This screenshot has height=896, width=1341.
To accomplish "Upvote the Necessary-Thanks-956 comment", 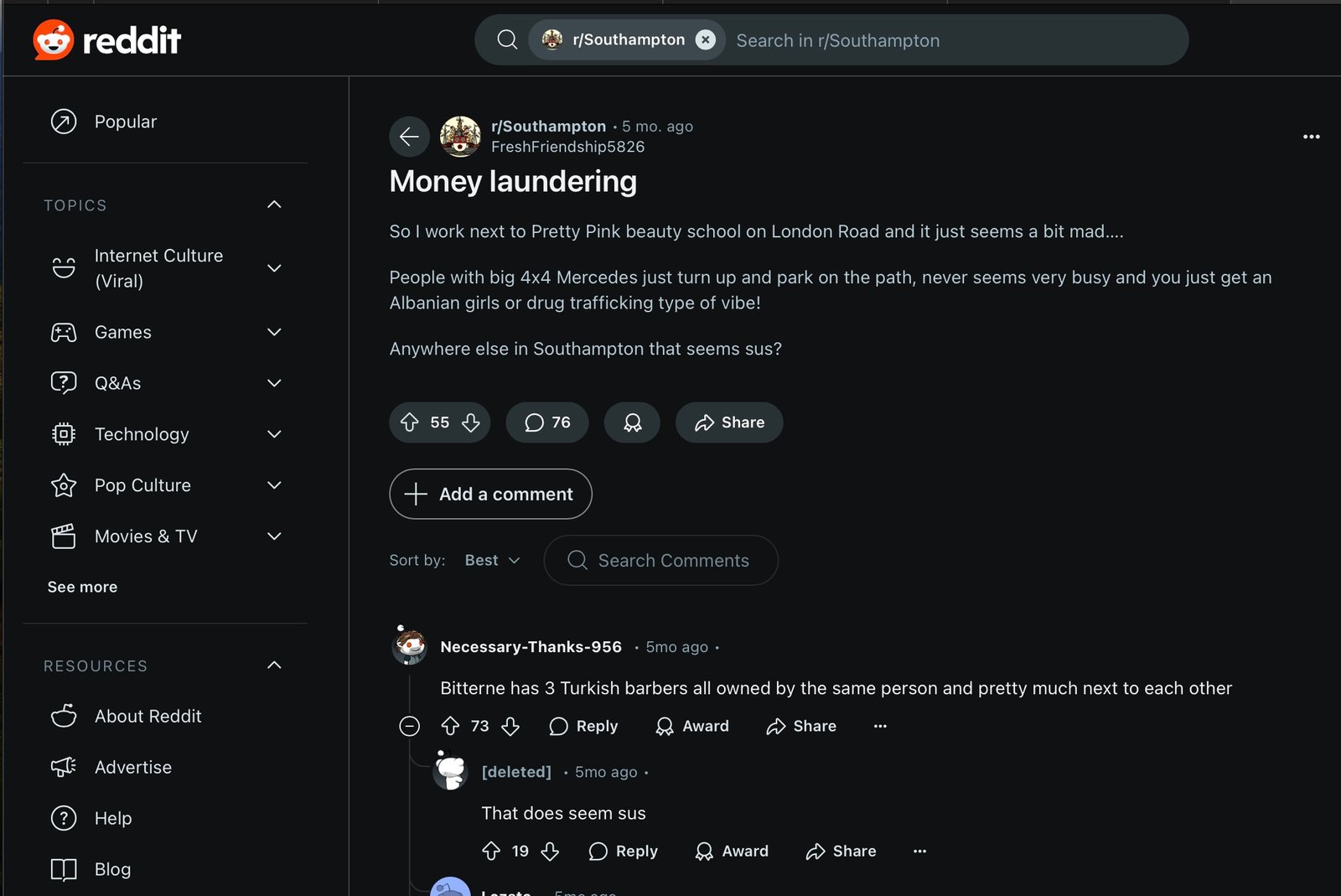I will pyautogui.click(x=450, y=726).
